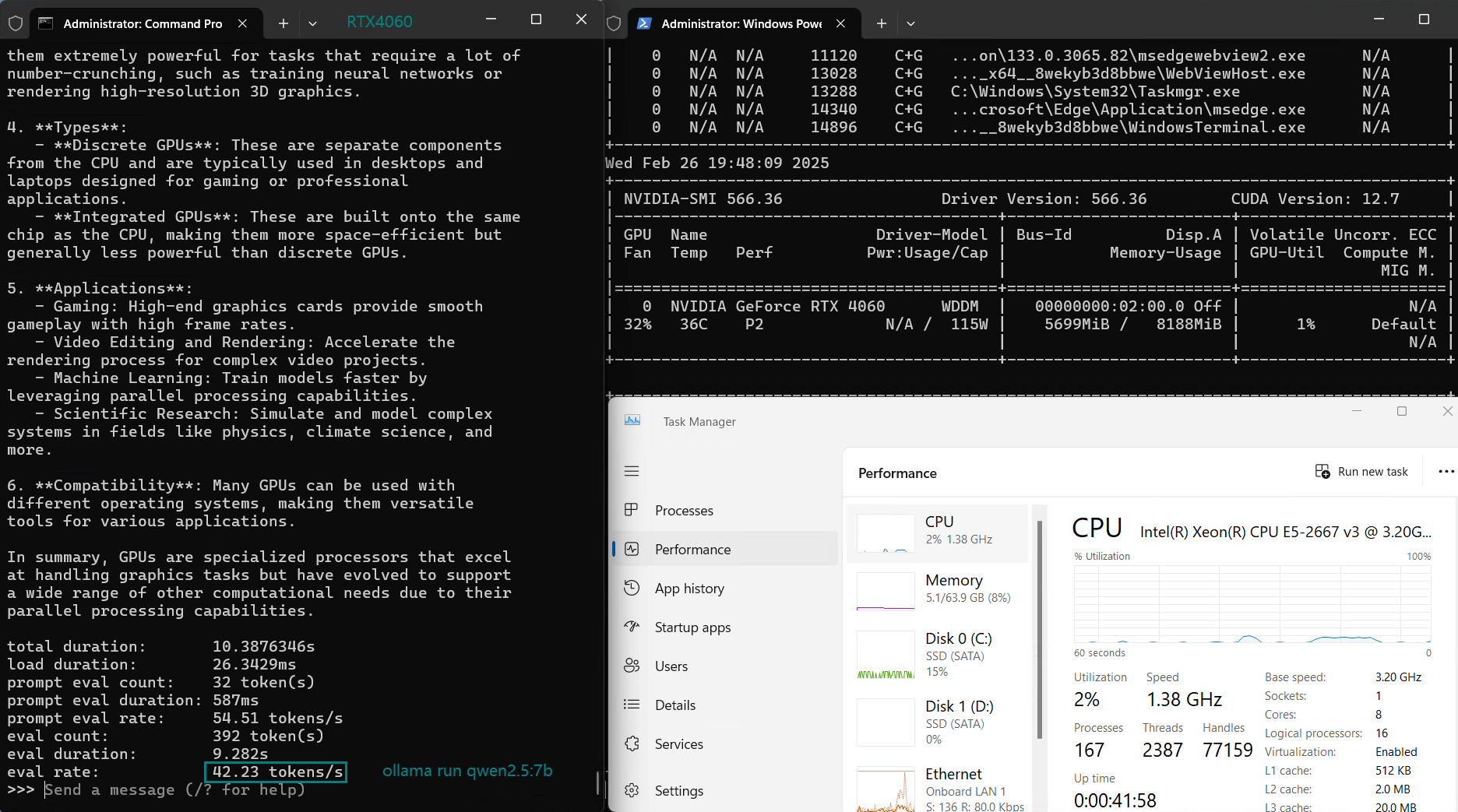
Task: Select the Users icon in sidebar
Action: pos(632,666)
